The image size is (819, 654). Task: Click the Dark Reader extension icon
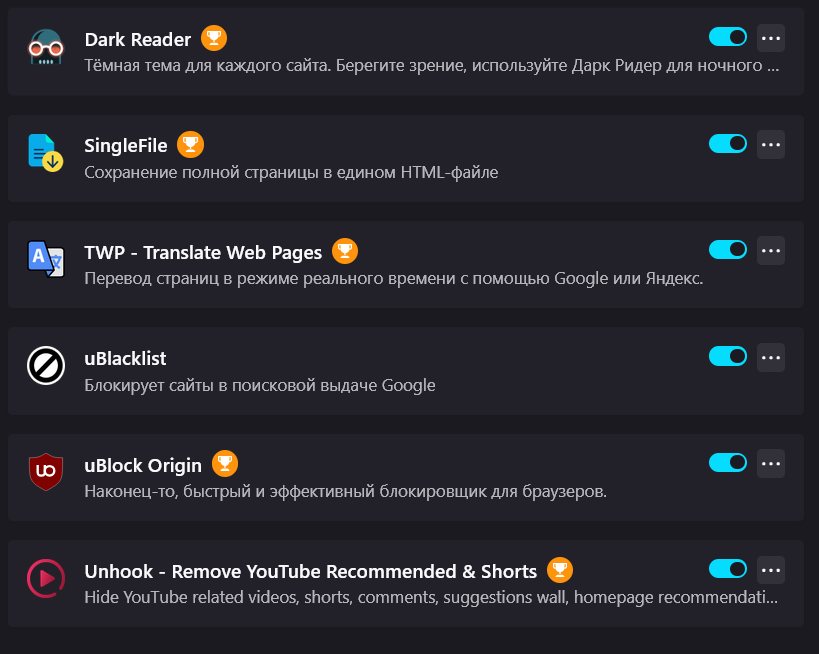click(46, 47)
